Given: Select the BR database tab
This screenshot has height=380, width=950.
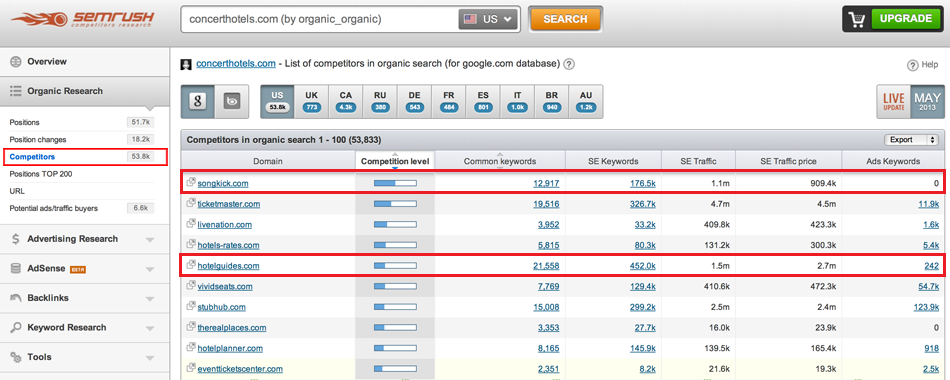Looking at the screenshot, I should [551, 101].
